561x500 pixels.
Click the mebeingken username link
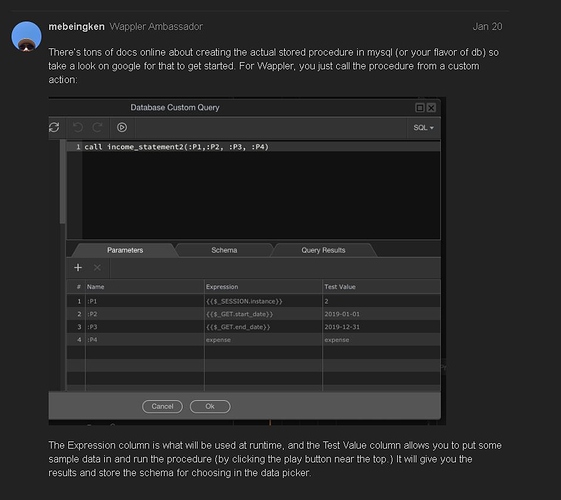click(x=77, y=27)
